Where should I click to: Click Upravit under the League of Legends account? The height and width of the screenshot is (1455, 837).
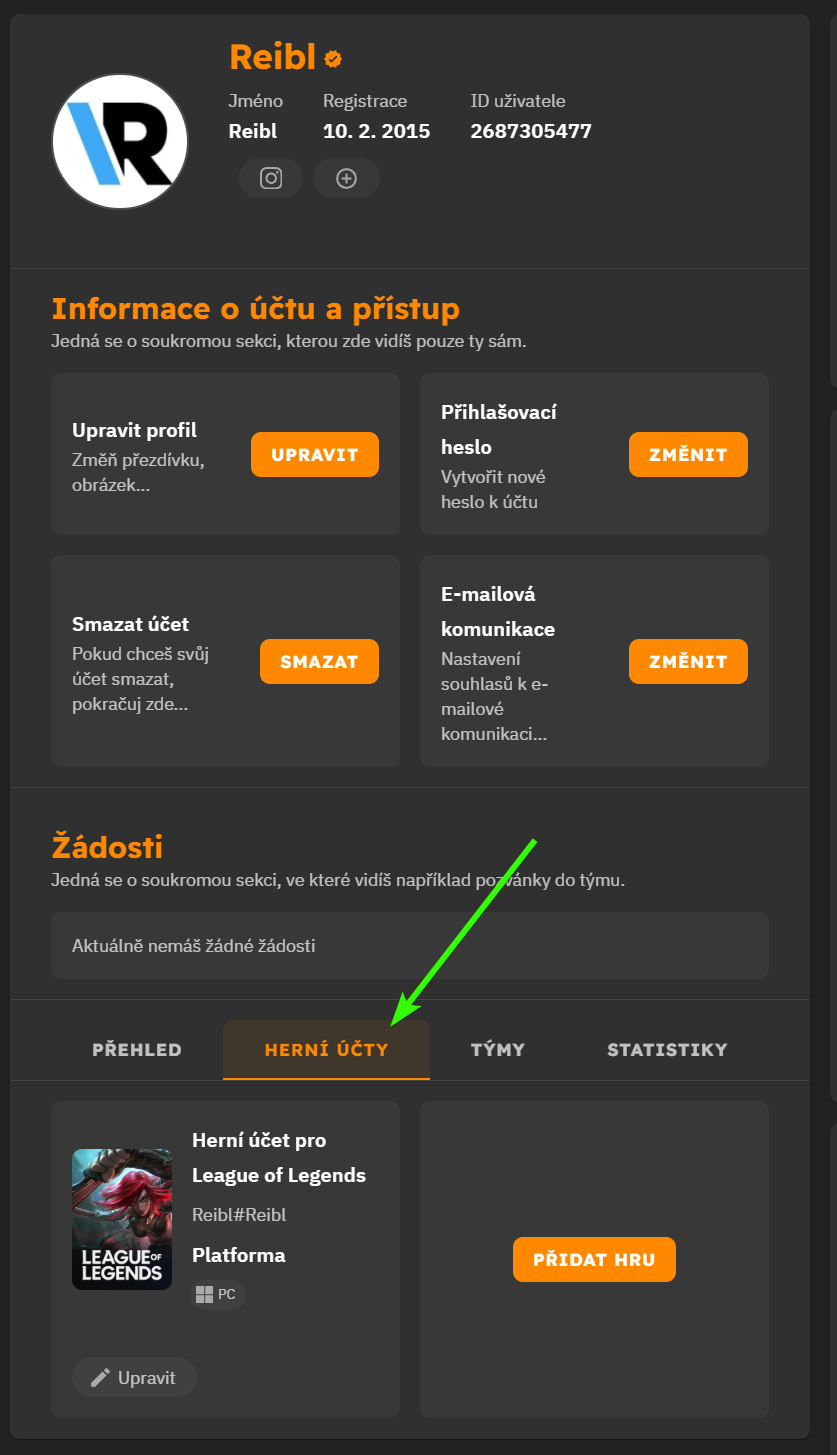point(133,1377)
